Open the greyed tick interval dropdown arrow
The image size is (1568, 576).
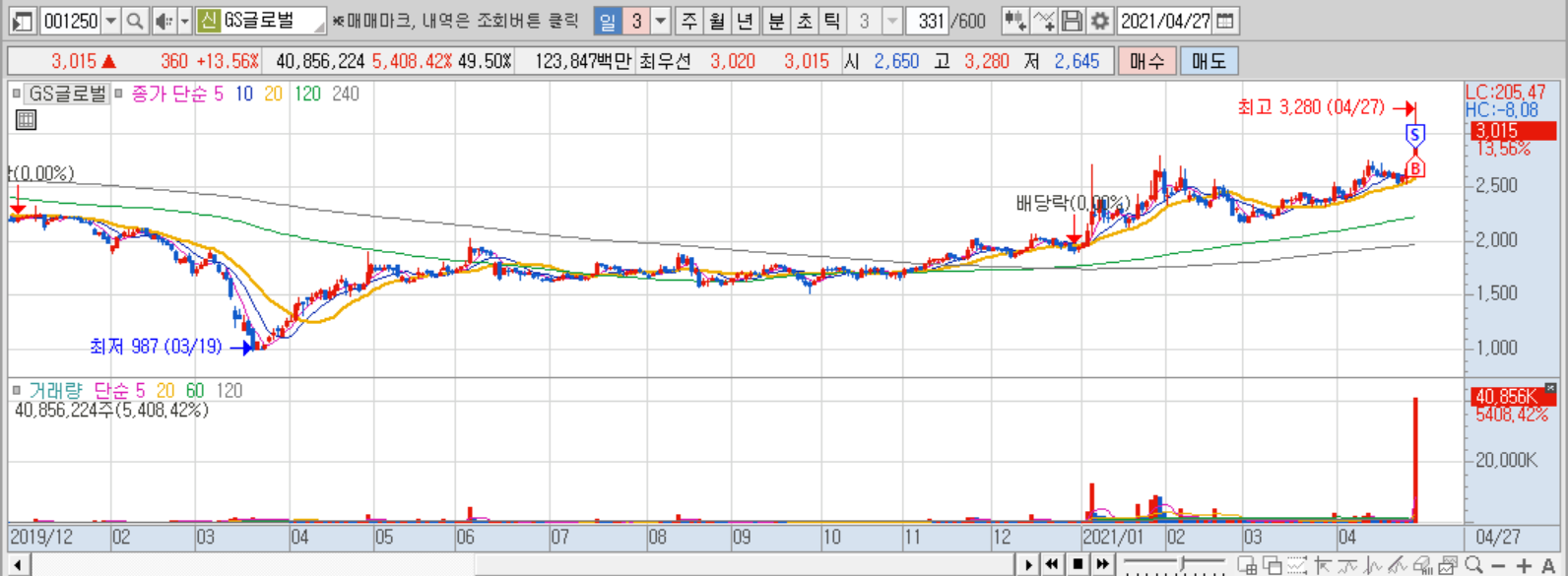tap(891, 21)
